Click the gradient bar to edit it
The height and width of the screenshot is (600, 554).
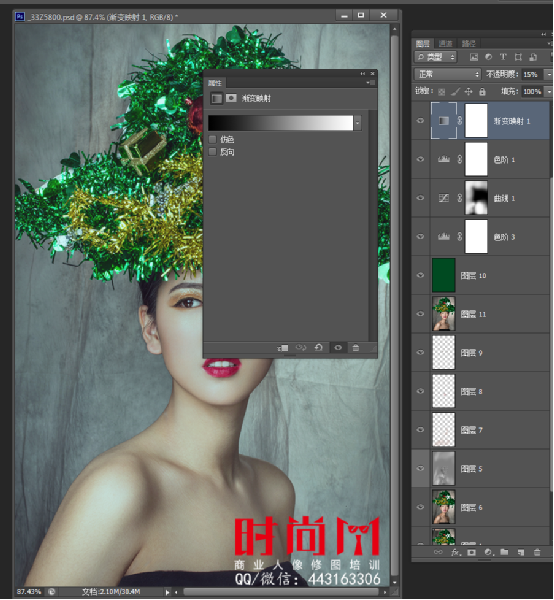click(280, 123)
